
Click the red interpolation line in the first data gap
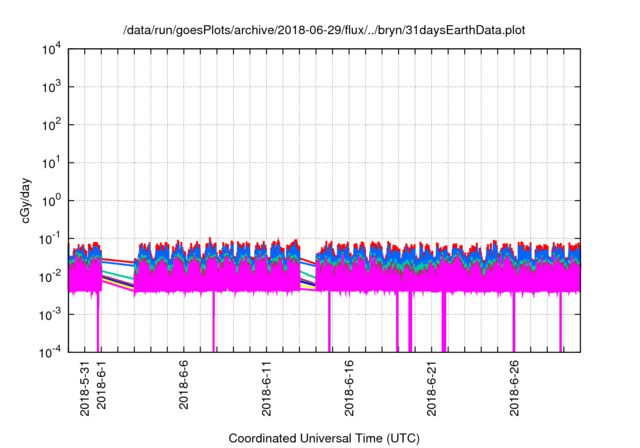118,261
